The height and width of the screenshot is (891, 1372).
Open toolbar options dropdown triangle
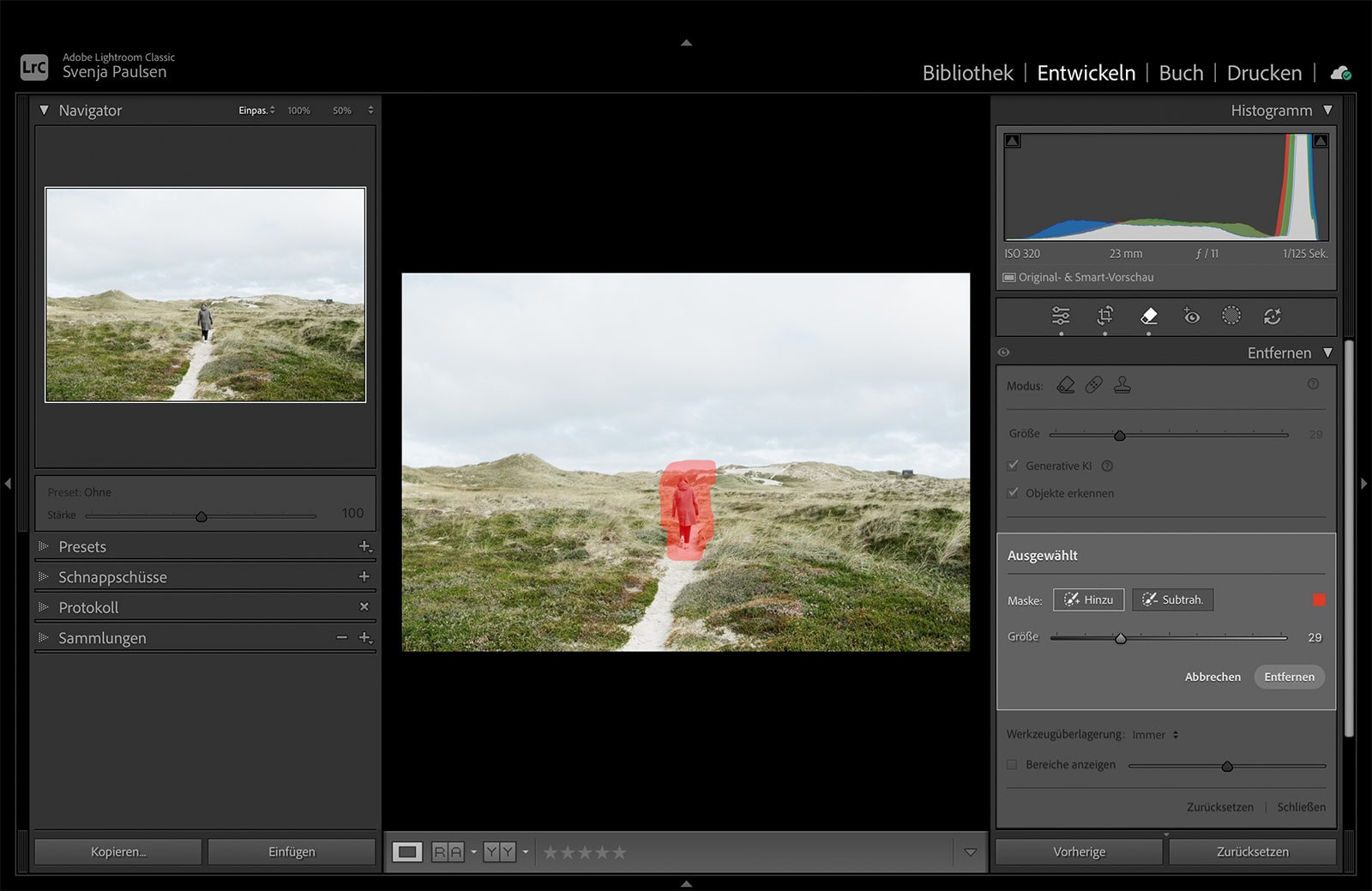pyautogui.click(x=971, y=852)
